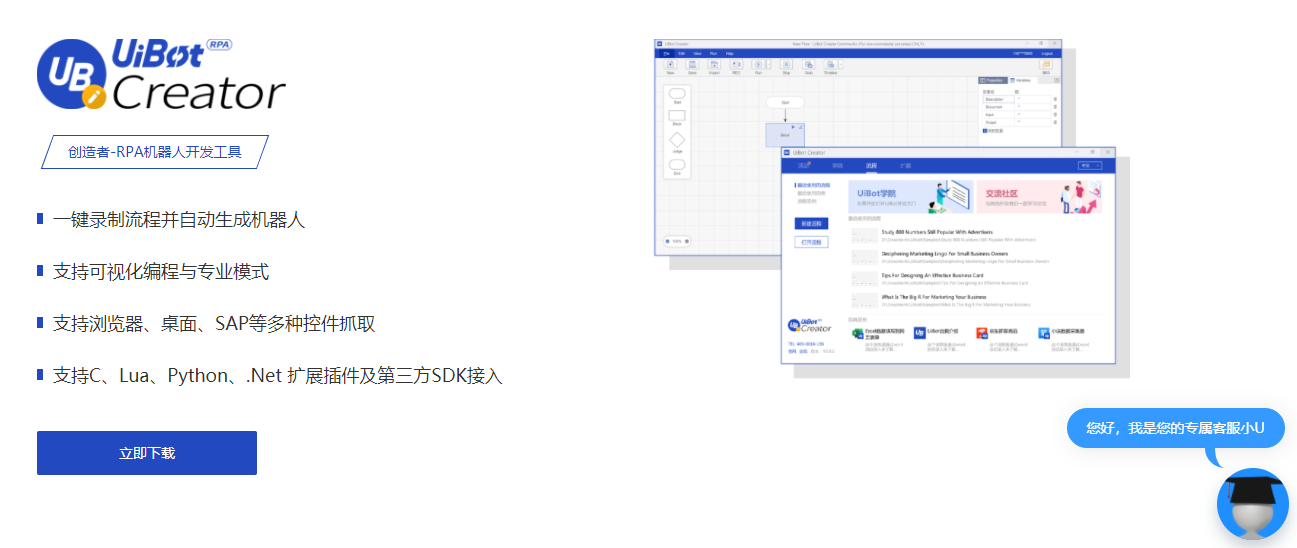The height and width of the screenshot is (548, 1297).
Task: Open the UiBot自我介绍 sample flow icon
Action: [x=920, y=333]
